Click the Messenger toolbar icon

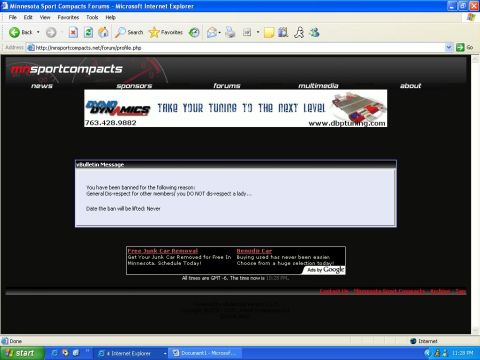pyautogui.click(x=314, y=32)
